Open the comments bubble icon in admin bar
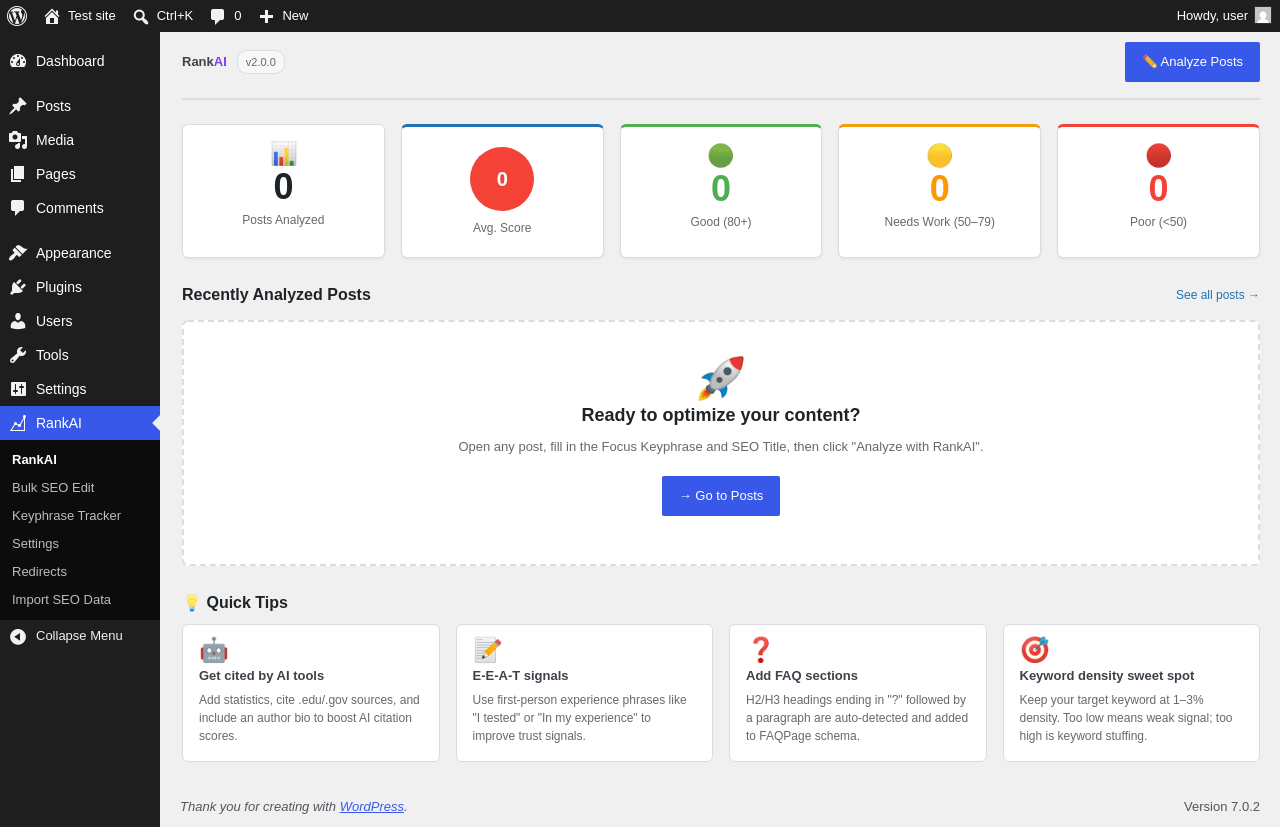Image resolution: width=1280 pixels, height=827 pixels. (218, 16)
